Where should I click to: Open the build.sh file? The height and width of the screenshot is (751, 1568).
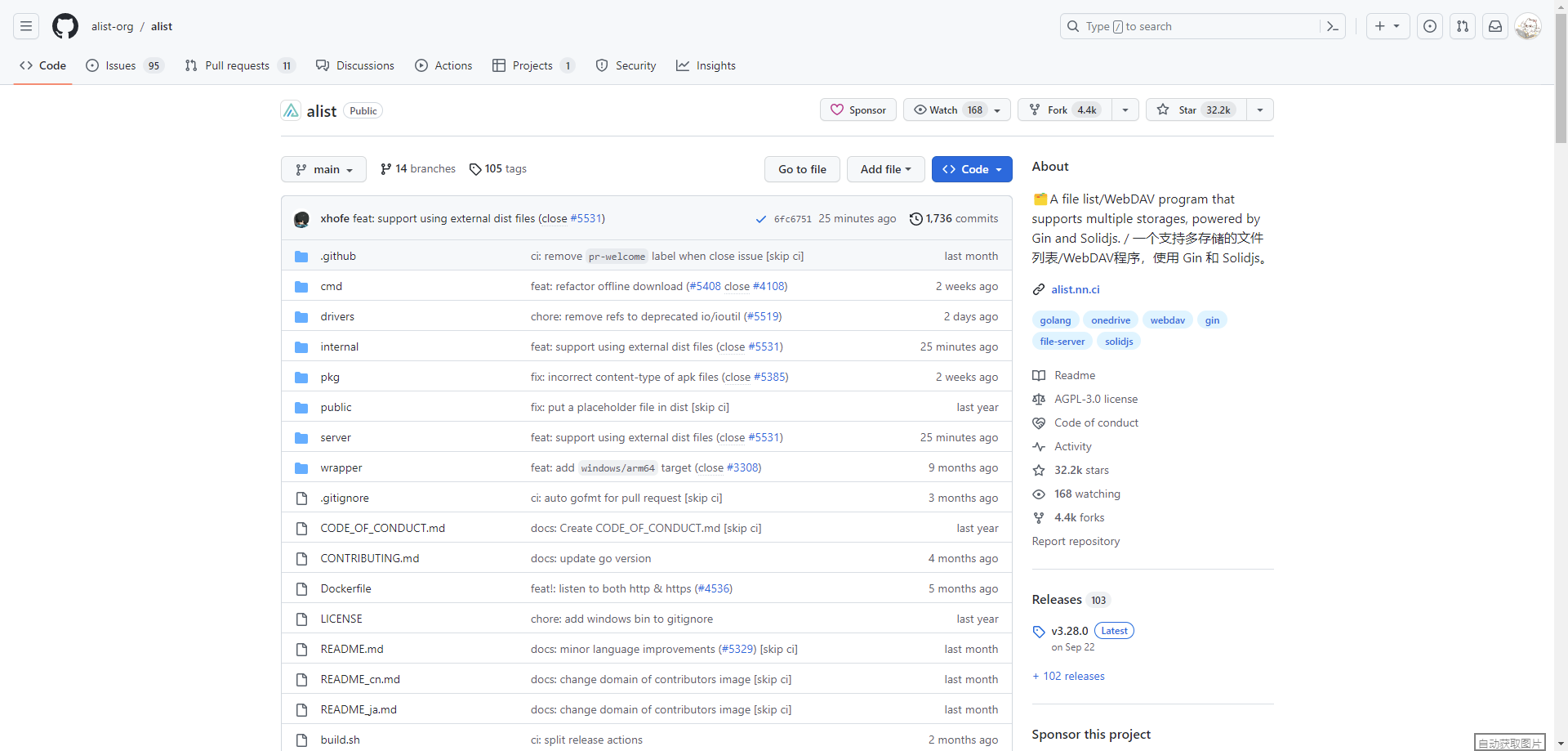[x=340, y=740]
